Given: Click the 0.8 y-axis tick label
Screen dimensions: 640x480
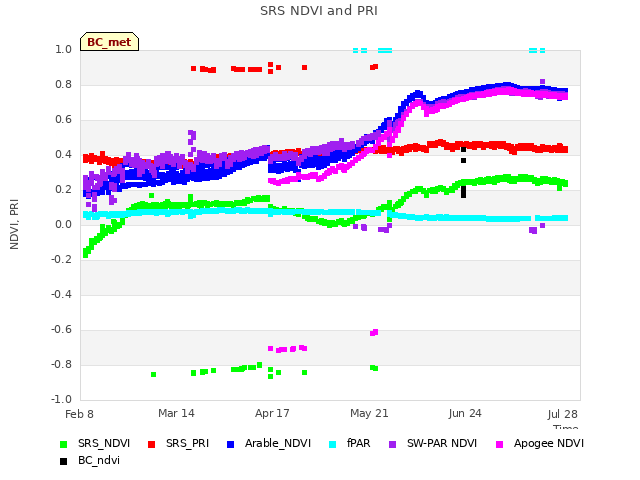Looking at the screenshot, I should point(63,84).
